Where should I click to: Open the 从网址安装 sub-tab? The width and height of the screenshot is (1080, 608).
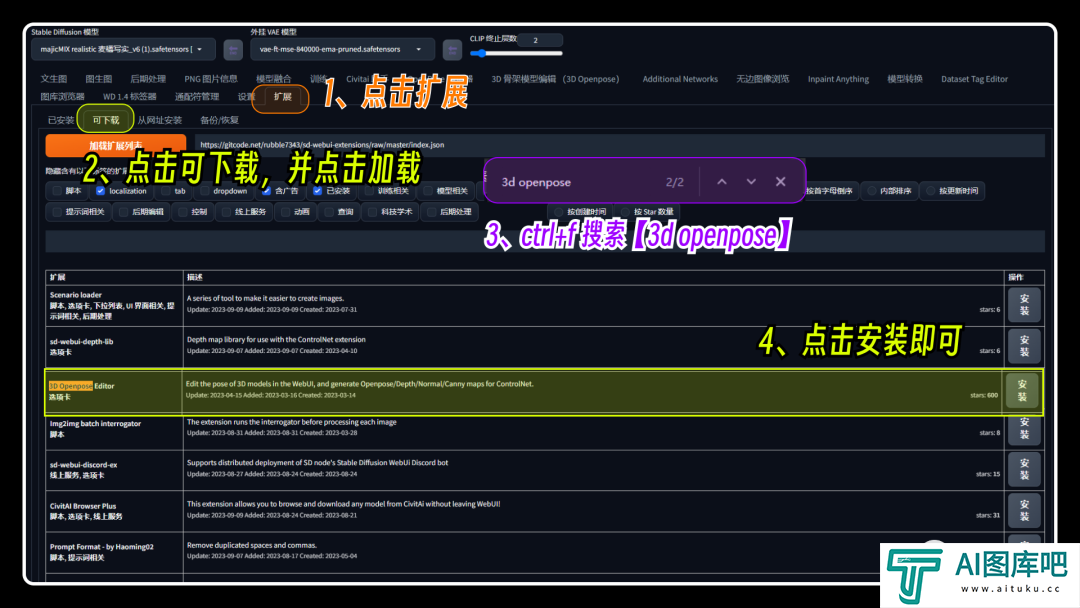pyautogui.click(x=160, y=120)
